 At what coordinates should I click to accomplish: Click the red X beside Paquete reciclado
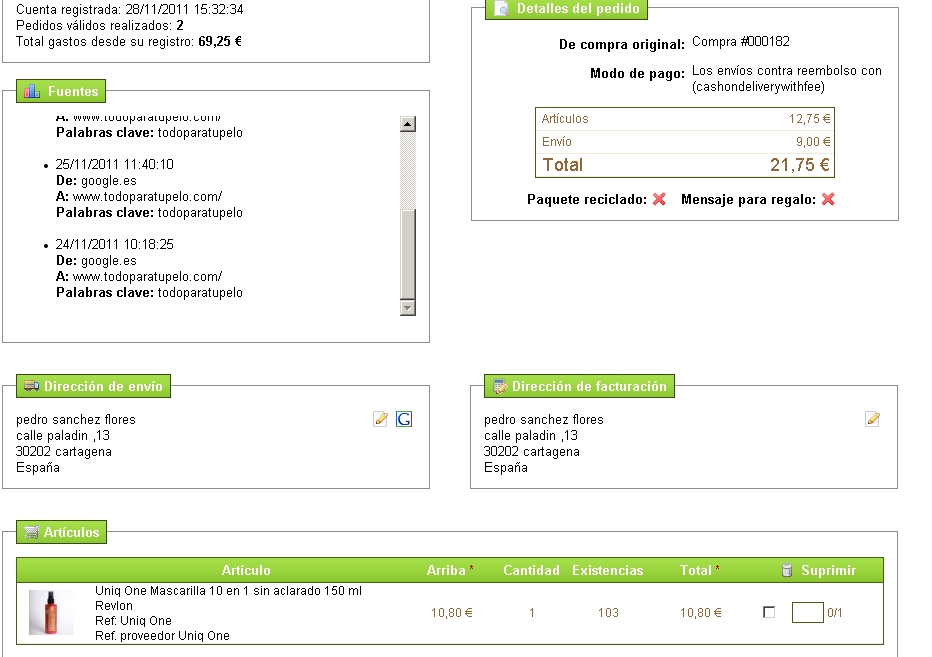coord(659,199)
